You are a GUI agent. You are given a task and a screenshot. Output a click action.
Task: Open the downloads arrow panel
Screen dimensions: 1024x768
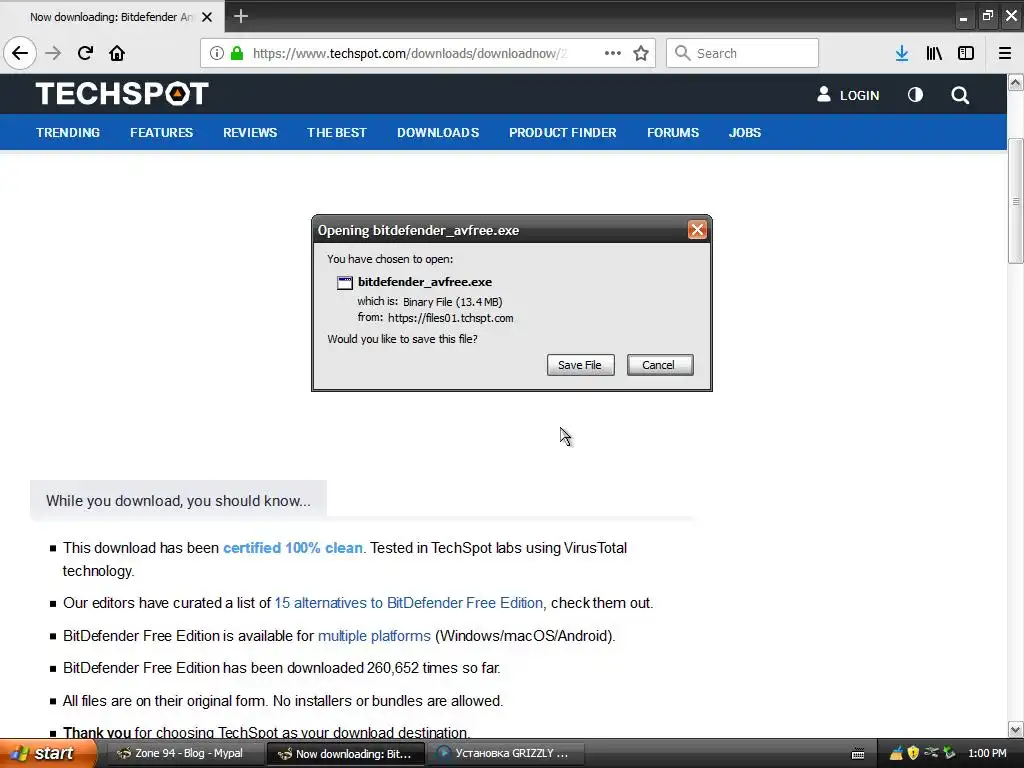[902, 53]
